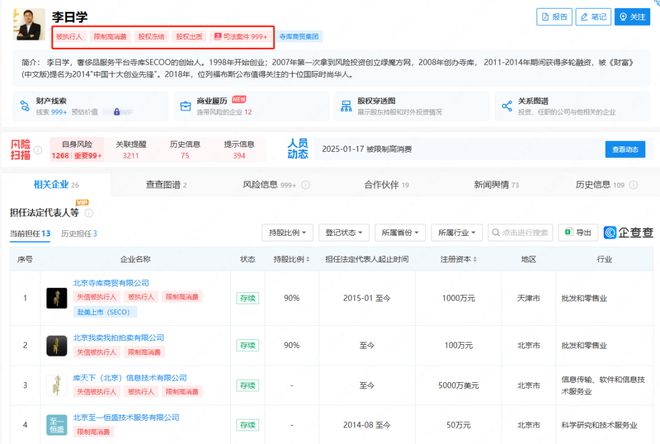The image size is (660, 444).
Task: Click the 北京寺库商贸有限公司 company logo
Action: [57, 298]
